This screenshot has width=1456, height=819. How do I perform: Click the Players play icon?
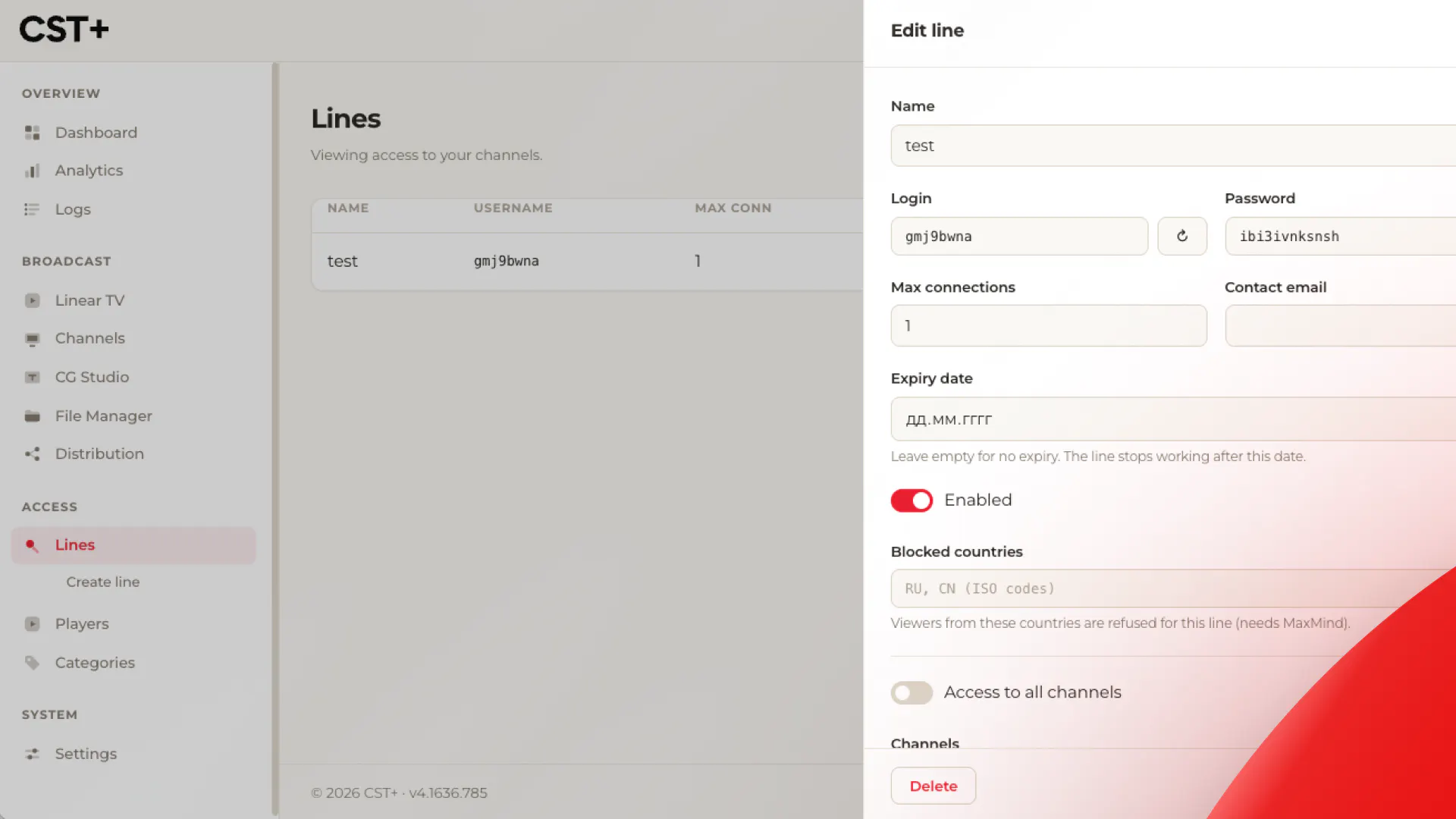pyautogui.click(x=32, y=623)
